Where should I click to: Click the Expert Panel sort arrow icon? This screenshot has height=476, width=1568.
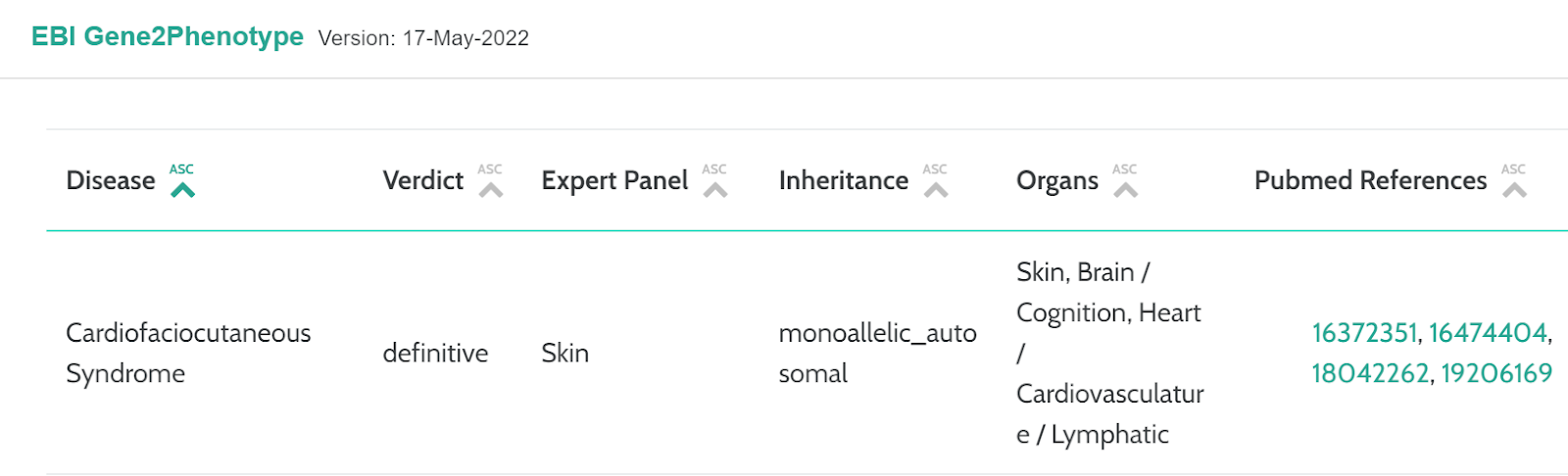coord(715,181)
